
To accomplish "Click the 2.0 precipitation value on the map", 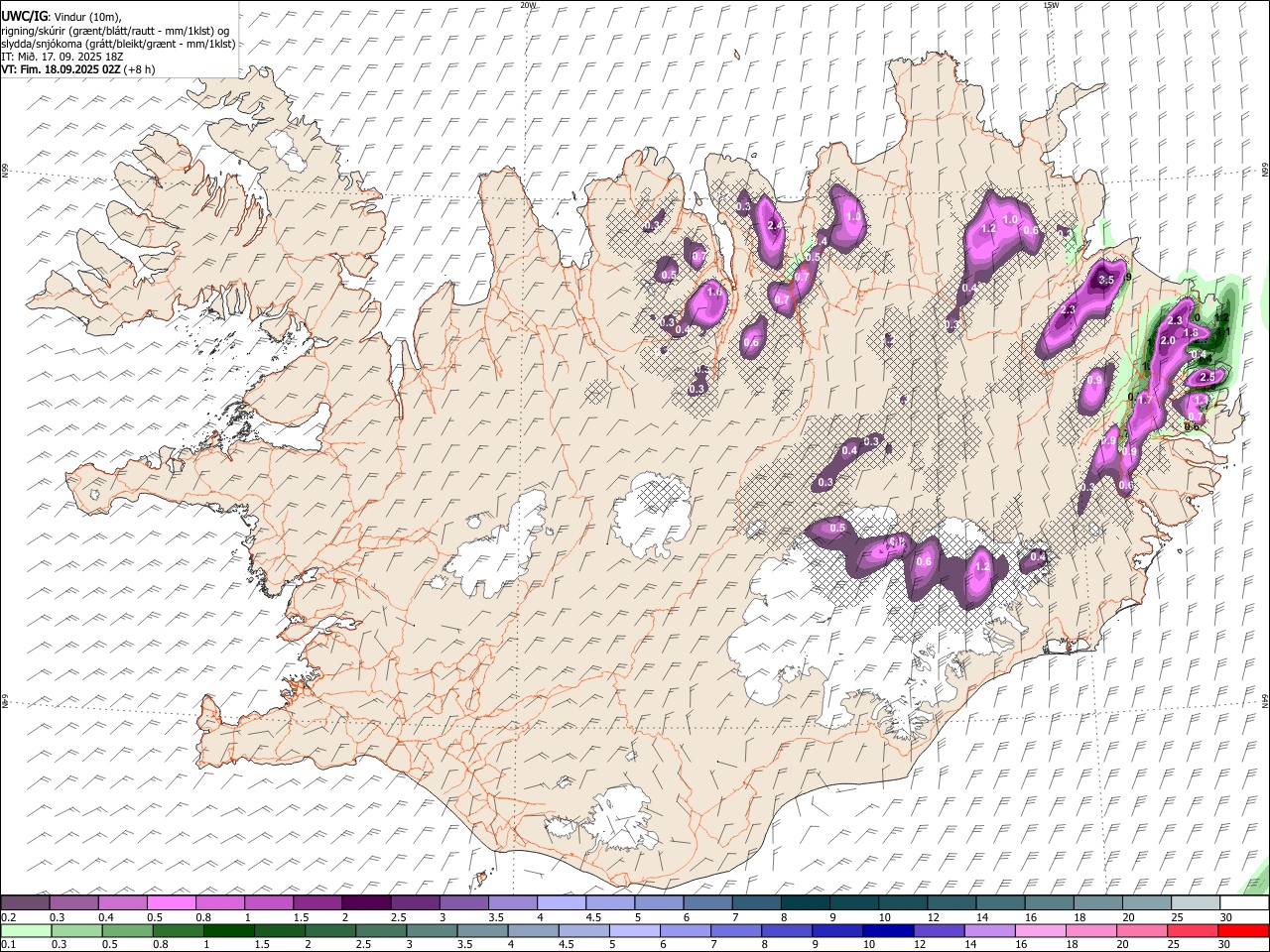I will (x=1168, y=341).
